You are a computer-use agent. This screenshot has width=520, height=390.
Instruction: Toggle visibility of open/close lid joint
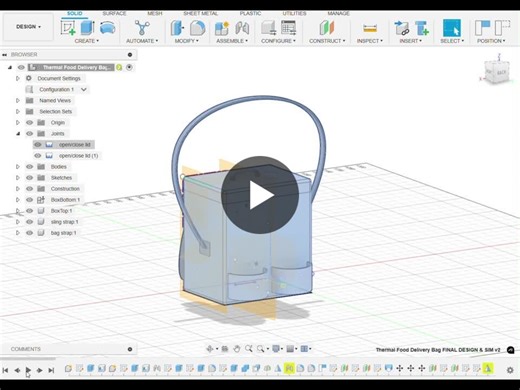coord(38,145)
